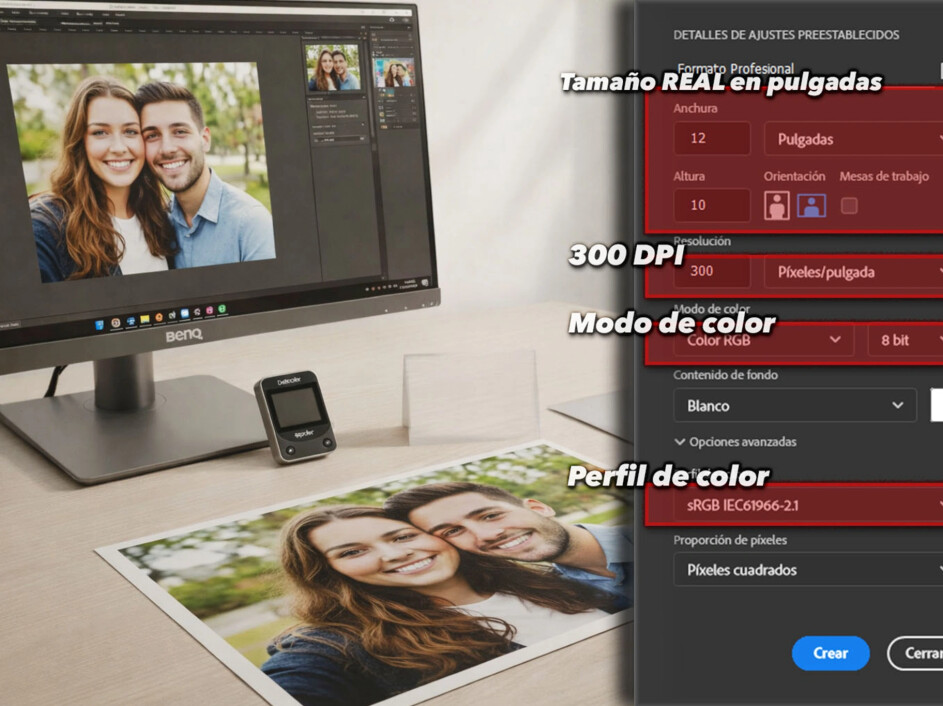The width and height of the screenshot is (943, 706).
Task: Click the Navigator panel thumbnail on the monitor
Action: [334, 67]
